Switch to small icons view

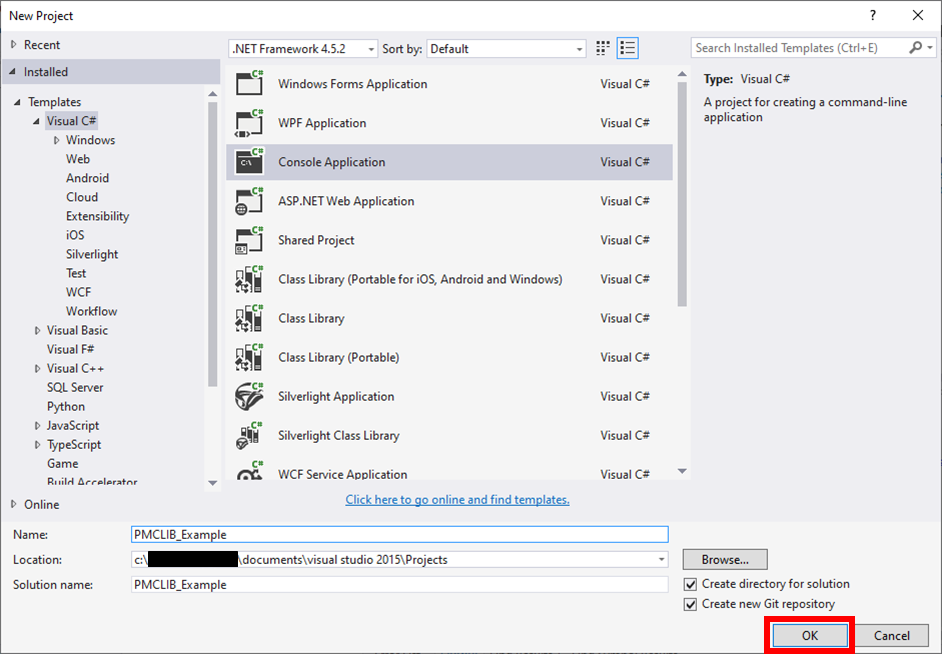pos(602,47)
